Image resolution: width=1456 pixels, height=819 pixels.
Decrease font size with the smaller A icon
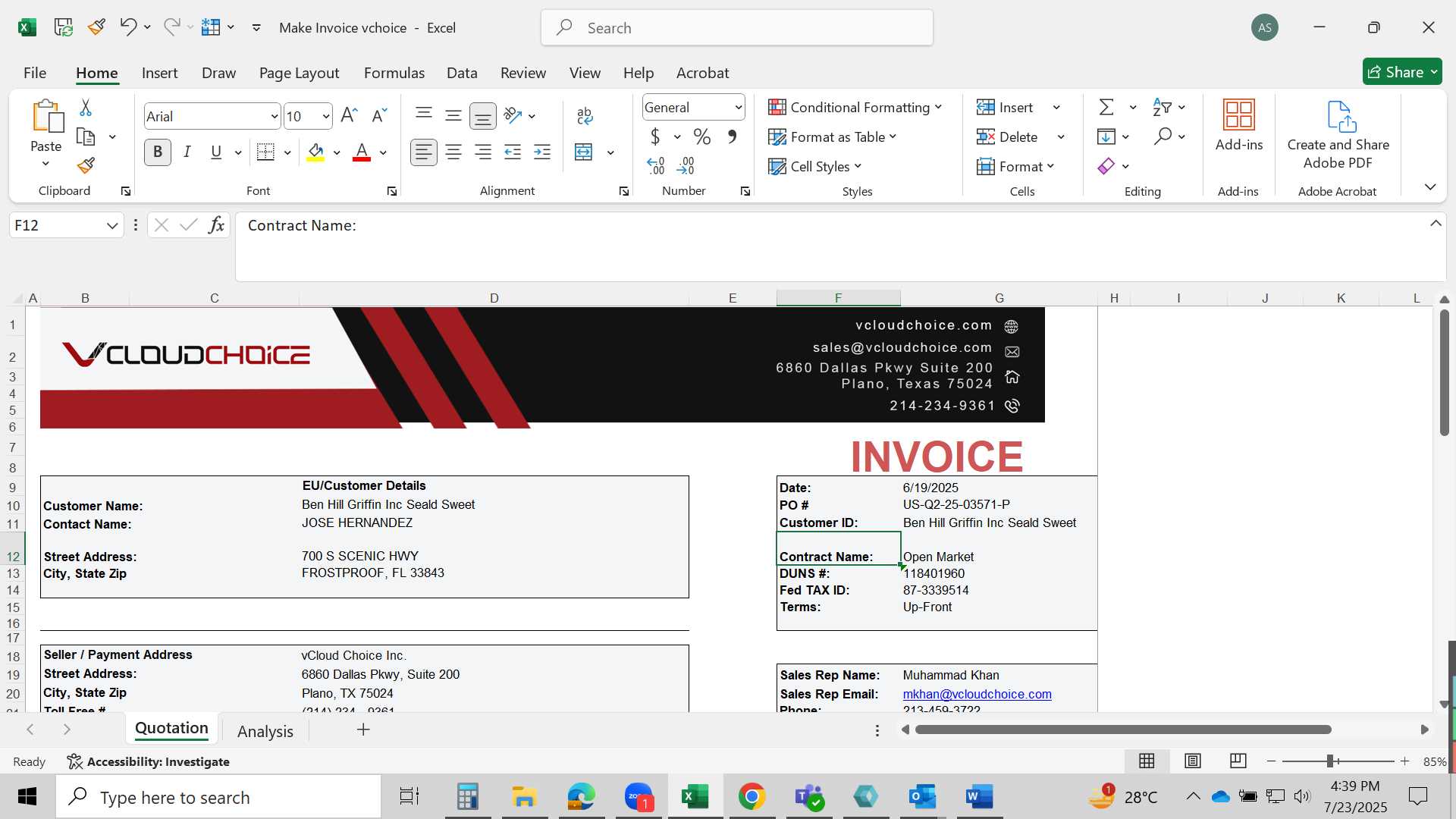(x=379, y=115)
